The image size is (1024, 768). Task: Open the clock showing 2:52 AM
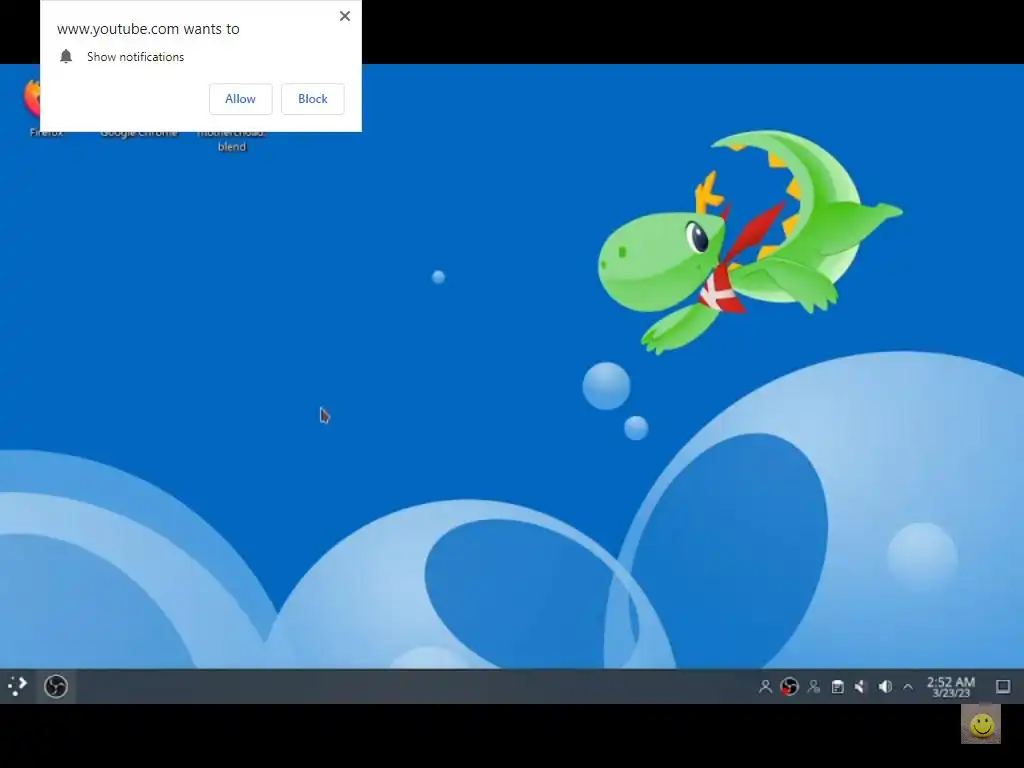(951, 687)
